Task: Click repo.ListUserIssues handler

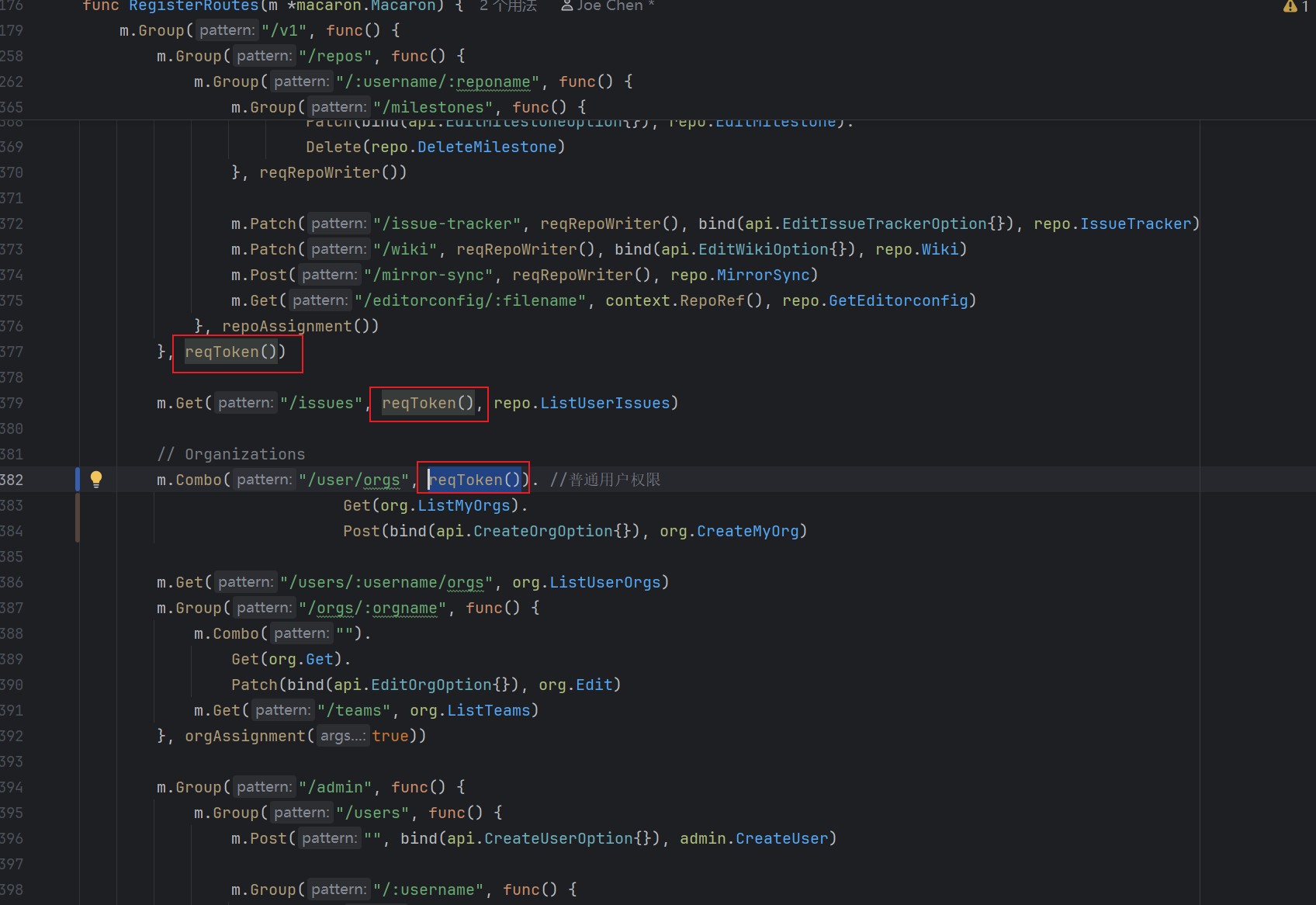Action: pyautogui.click(x=582, y=403)
